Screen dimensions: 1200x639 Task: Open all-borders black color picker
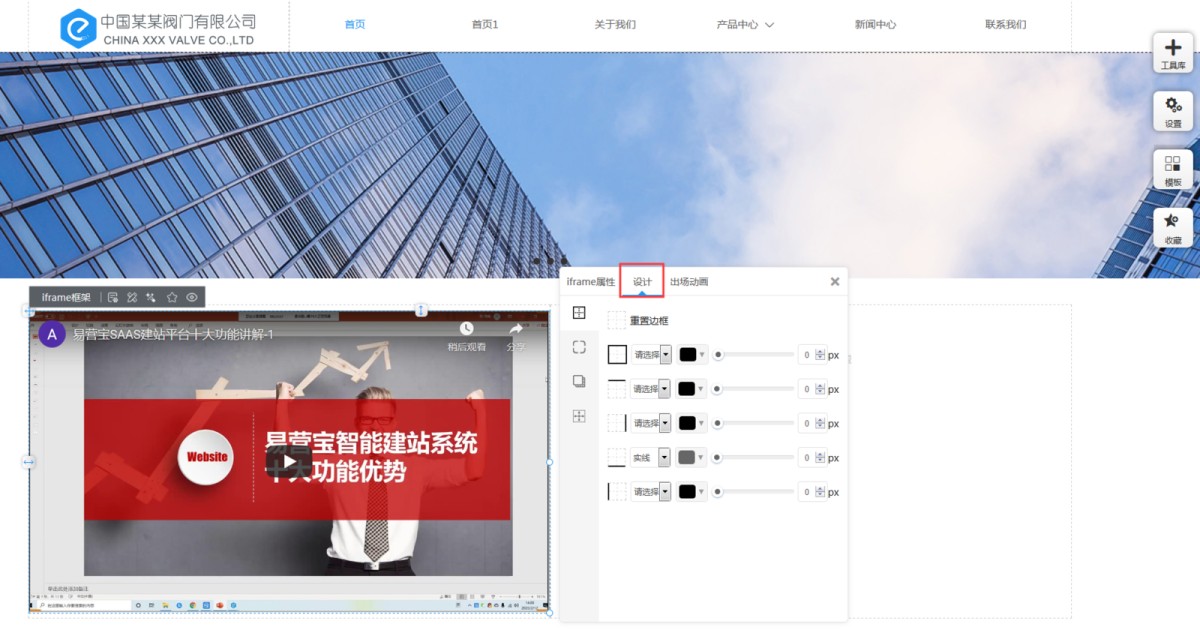click(x=692, y=354)
